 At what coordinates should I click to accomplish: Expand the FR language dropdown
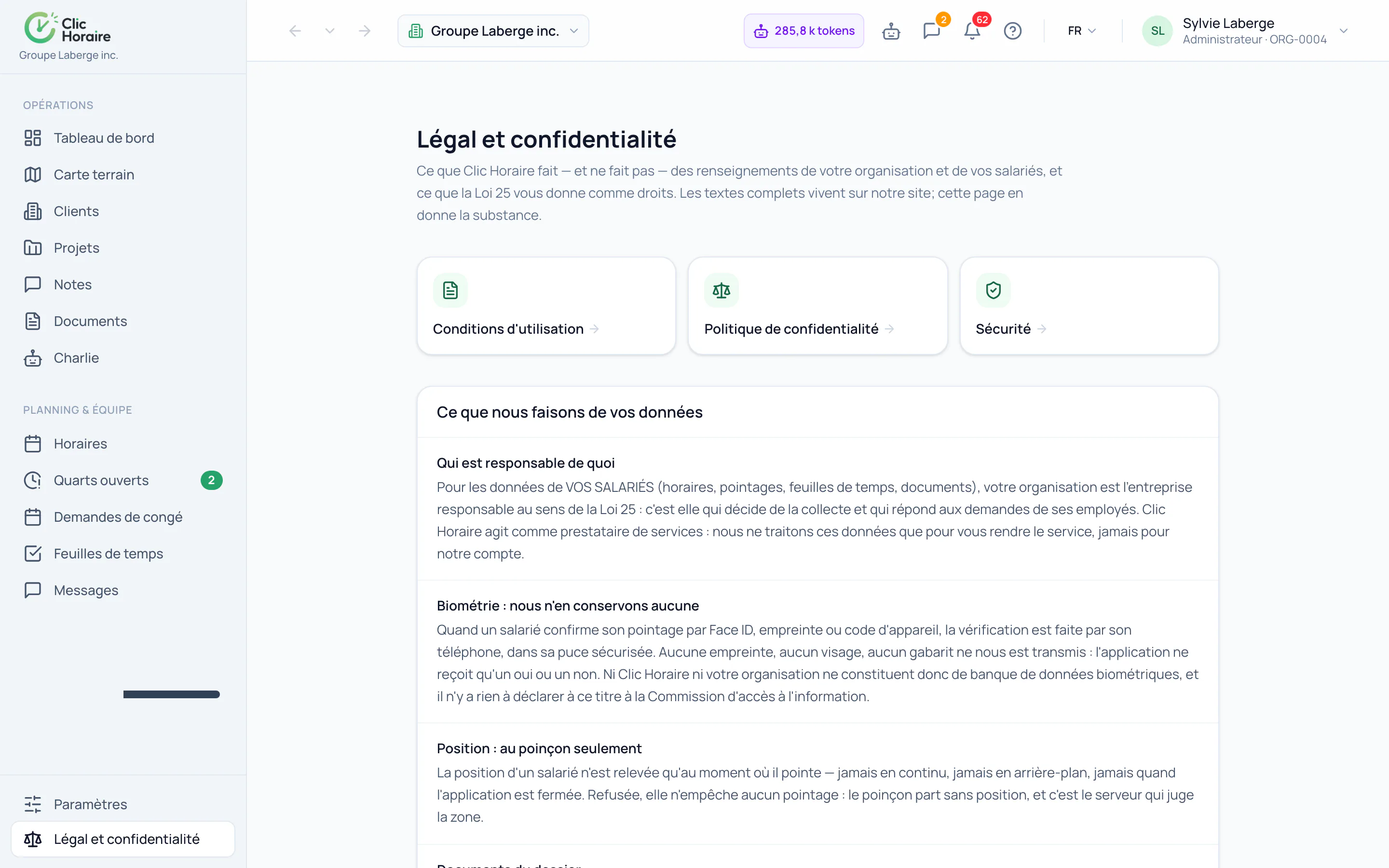pyautogui.click(x=1082, y=31)
